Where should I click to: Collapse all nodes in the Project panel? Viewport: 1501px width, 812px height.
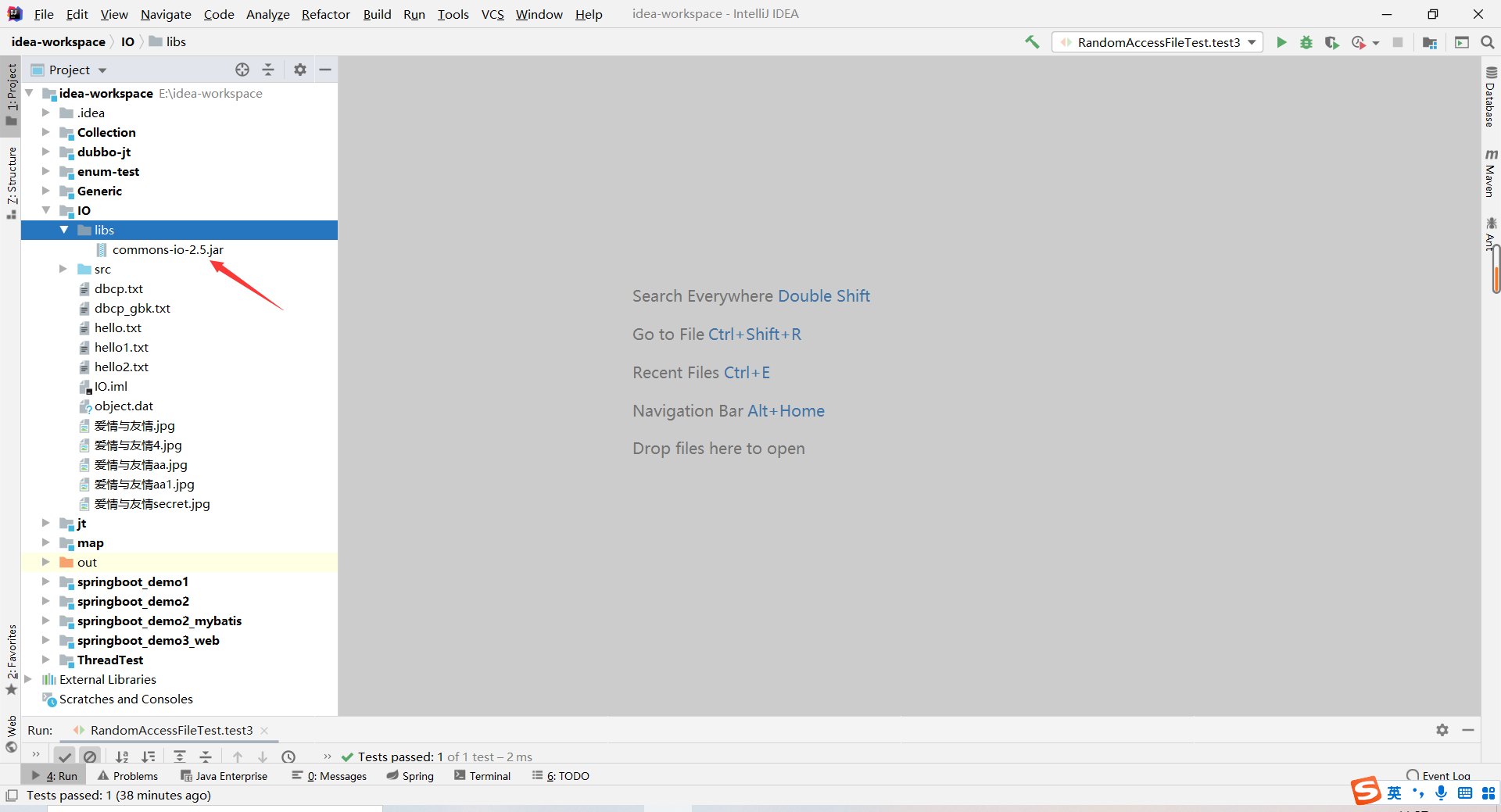(268, 70)
